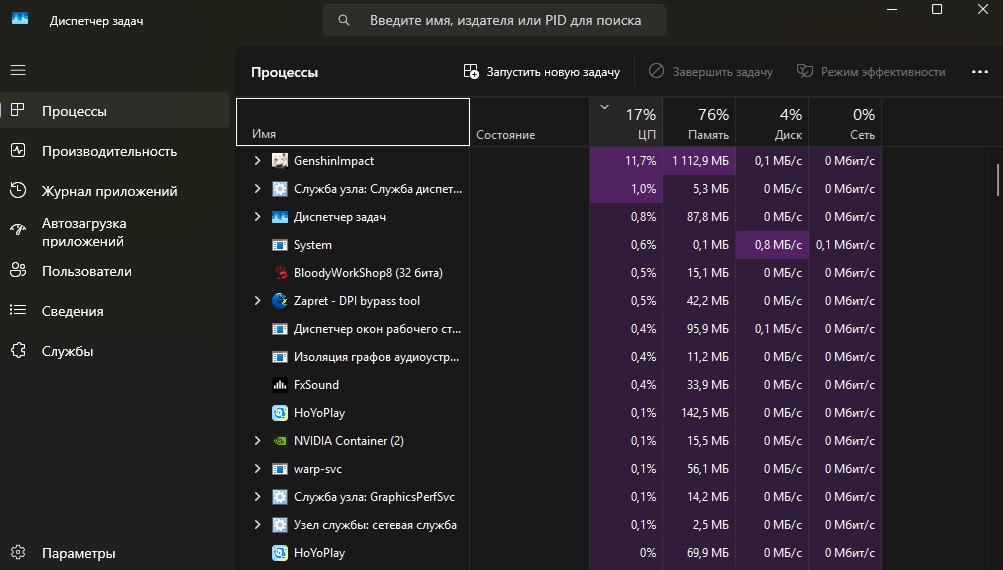Sort by the Имя column header
The width and height of the screenshot is (1003, 570).
click(353, 122)
